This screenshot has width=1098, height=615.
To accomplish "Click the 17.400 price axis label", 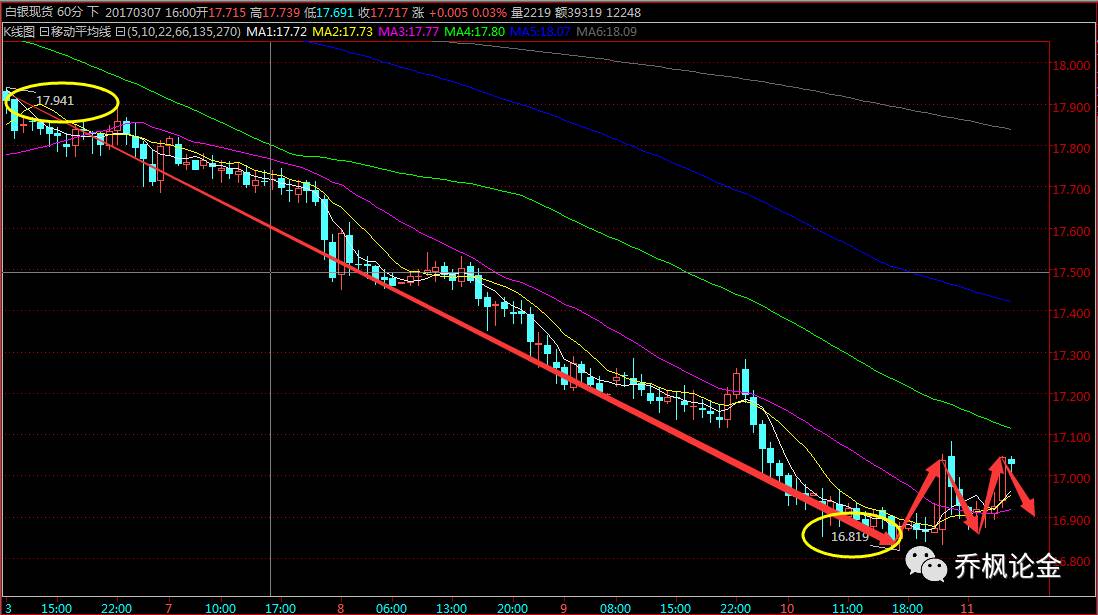I will click(1071, 314).
